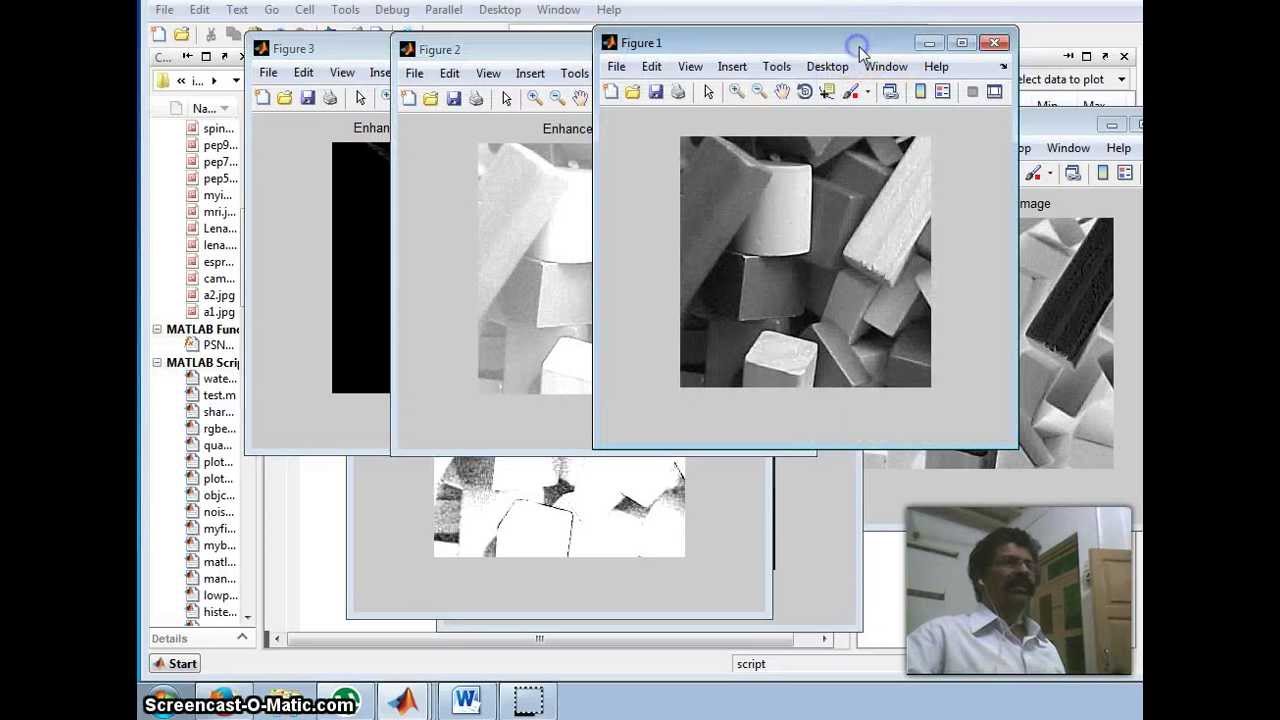This screenshot has height=720, width=1280.
Task: Activate Zoom Out tool in Figure 2
Action: pos(557,98)
